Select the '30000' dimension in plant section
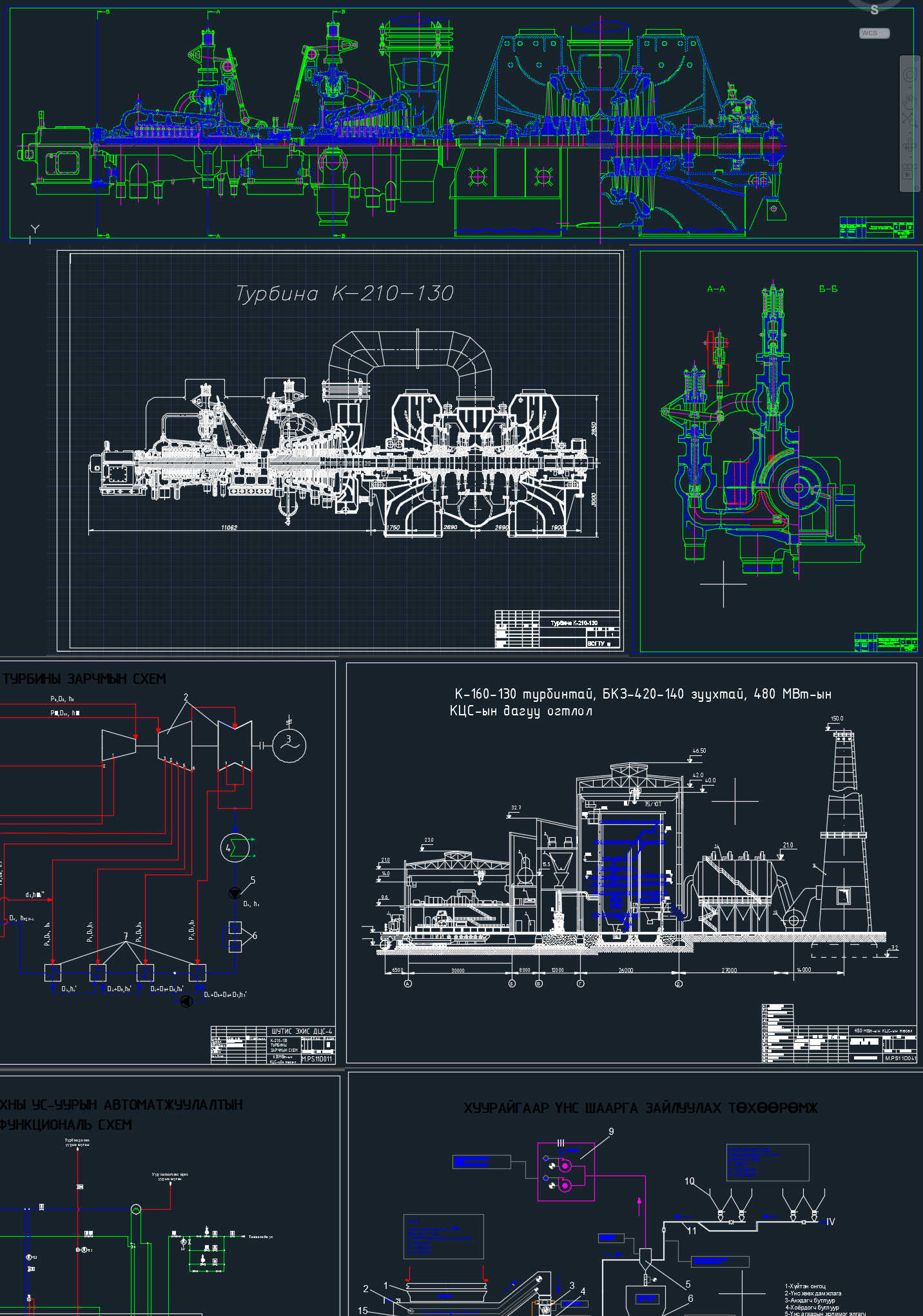Viewport: 923px width, 1316px height. click(458, 970)
